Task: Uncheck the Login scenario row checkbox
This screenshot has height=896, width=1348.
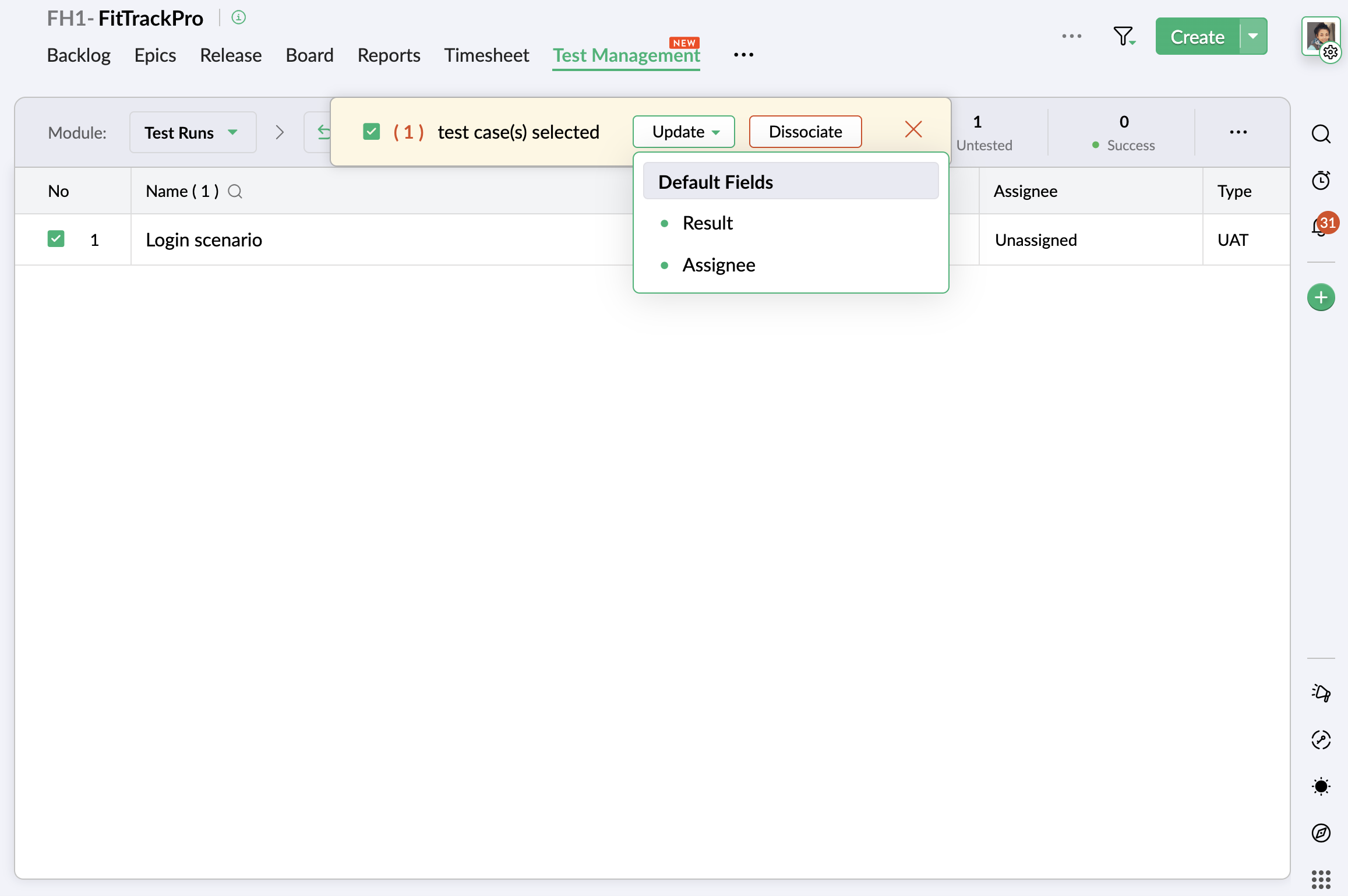Action: pyautogui.click(x=56, y=239)
